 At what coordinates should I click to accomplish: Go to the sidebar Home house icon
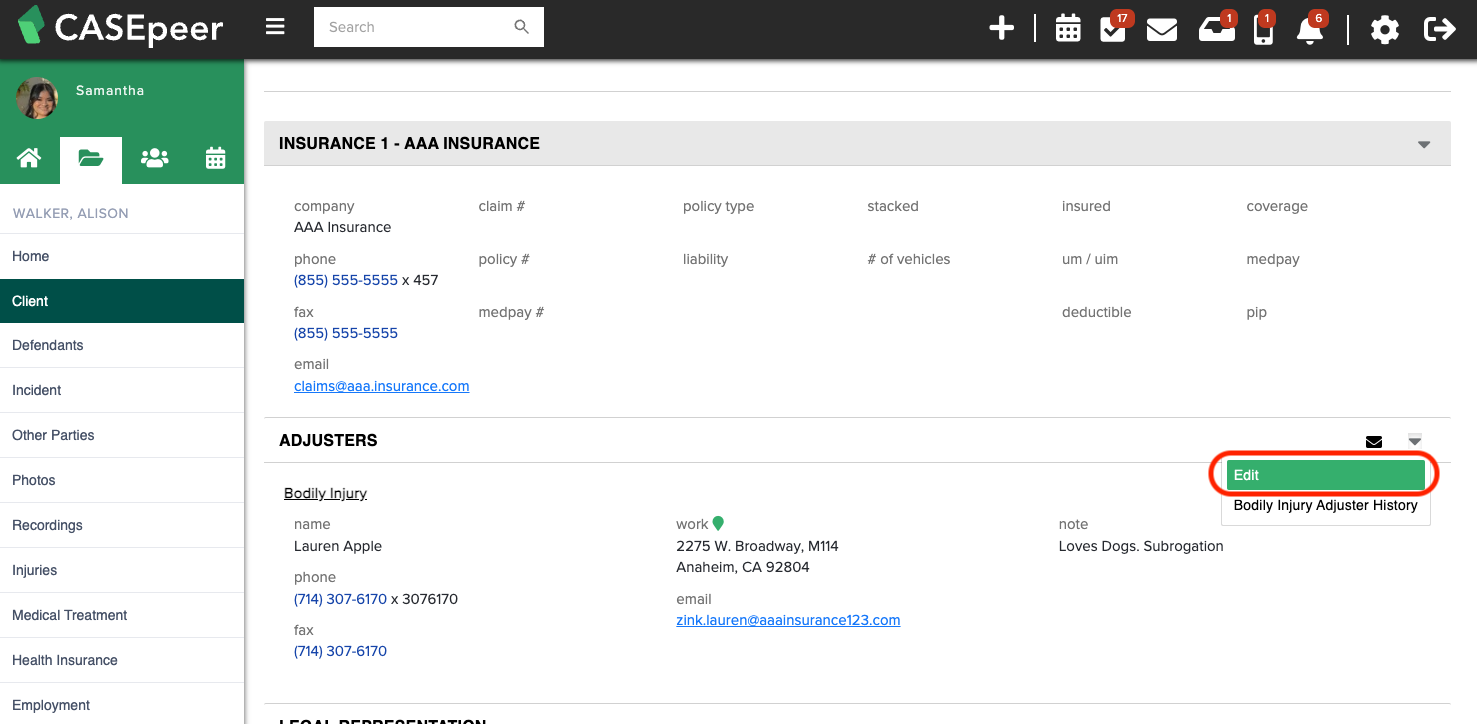coord(29,158)
